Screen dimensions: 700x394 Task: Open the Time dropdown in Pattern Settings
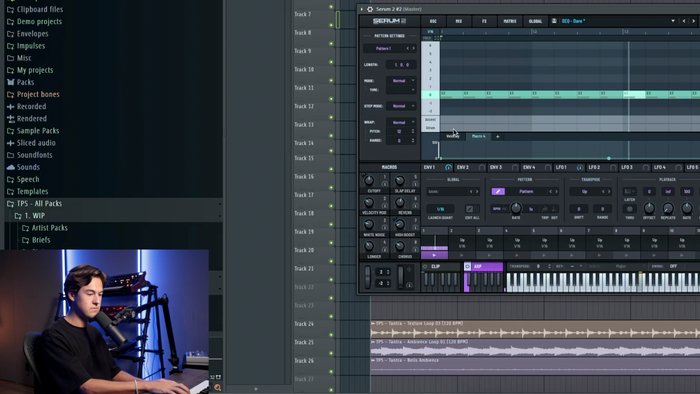pyautogui.click(x=401, y=90)
